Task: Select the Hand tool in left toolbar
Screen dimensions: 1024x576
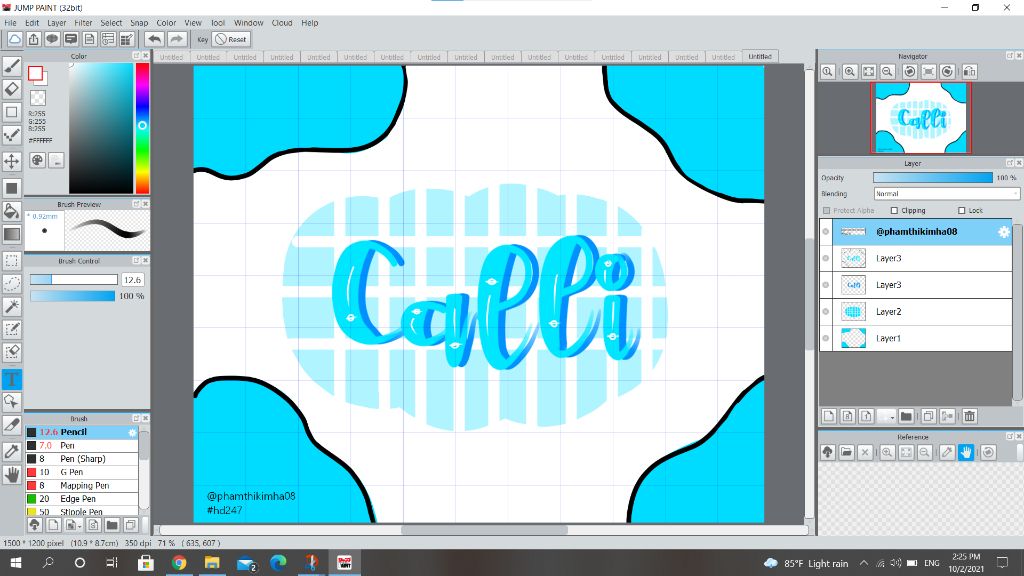Action: [12, 475]
